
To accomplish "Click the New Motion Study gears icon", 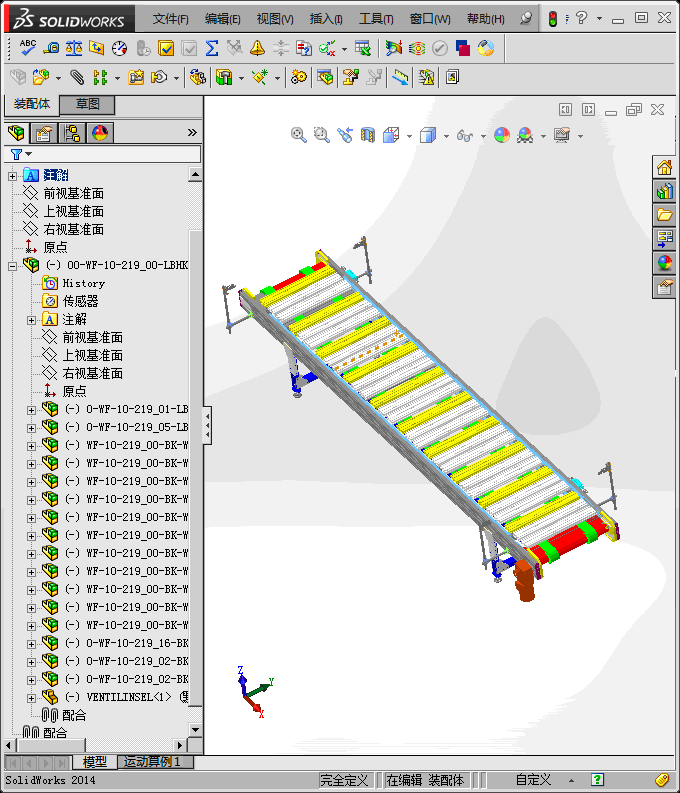I will 299,77.
